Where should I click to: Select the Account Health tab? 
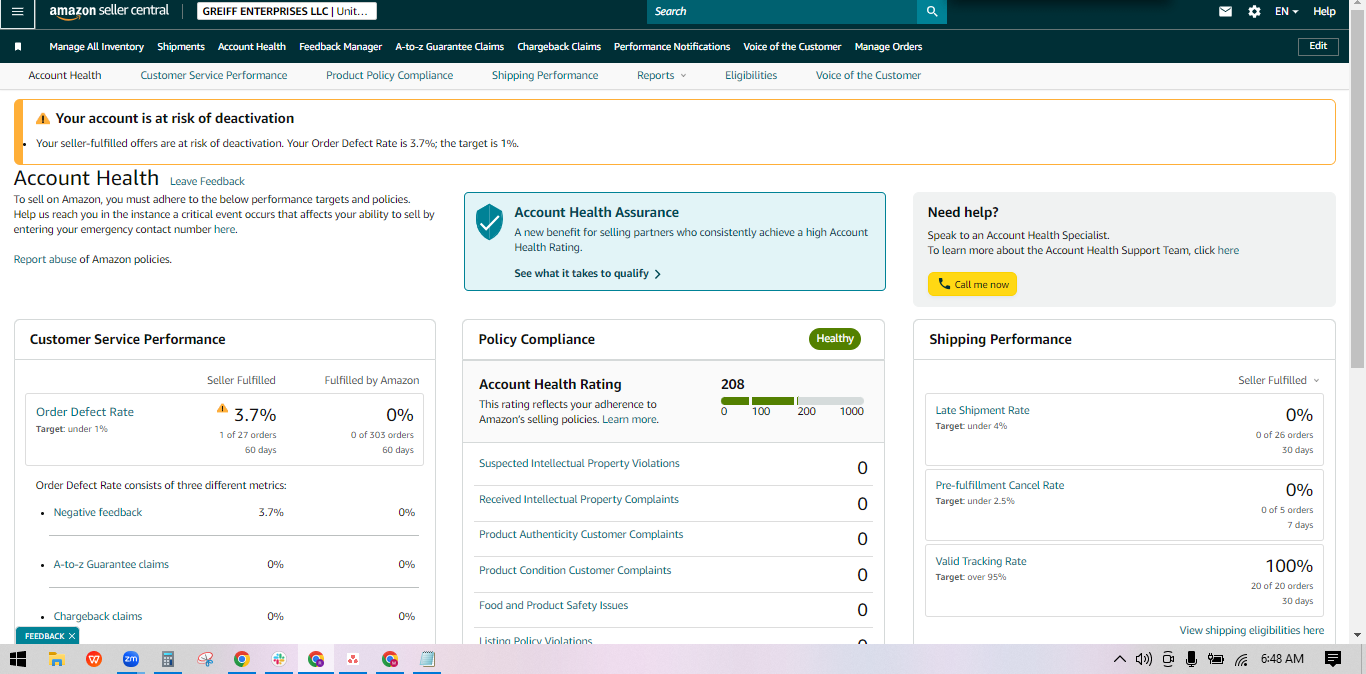pos(65,75)
